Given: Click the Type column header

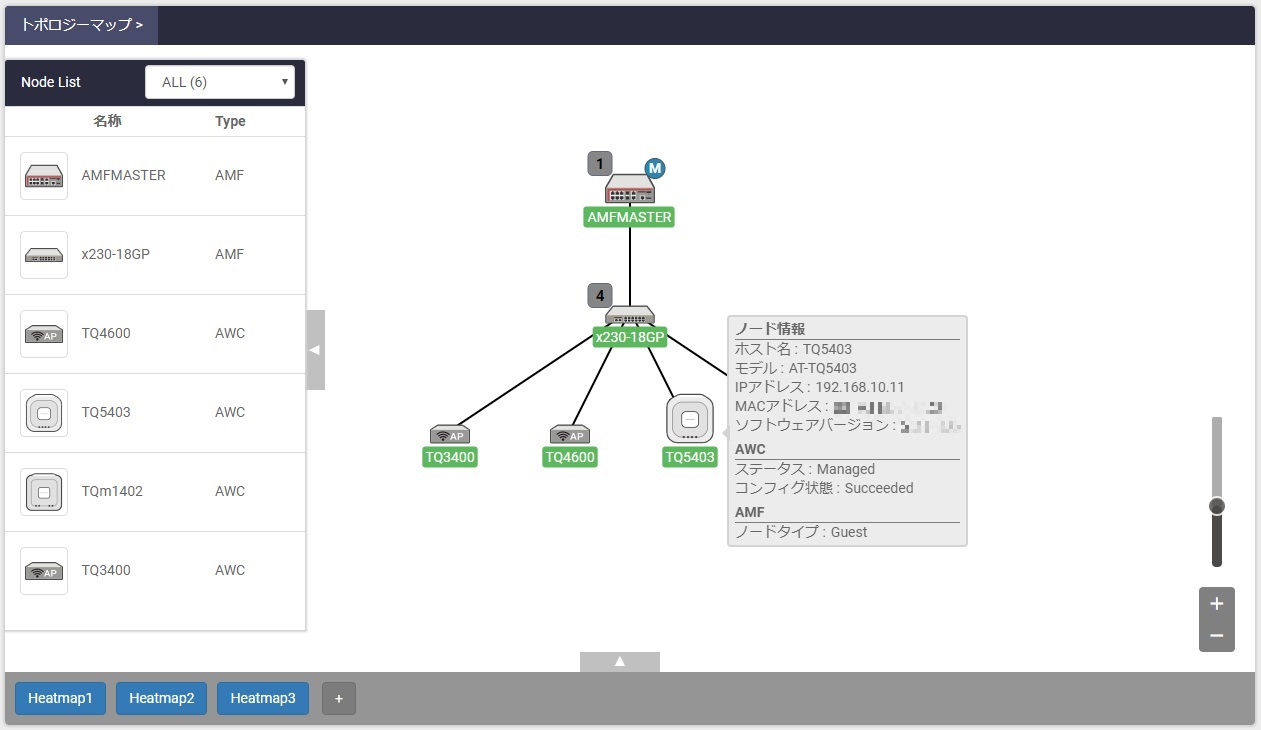Looking at the screenshot, I should coord(230,121).
